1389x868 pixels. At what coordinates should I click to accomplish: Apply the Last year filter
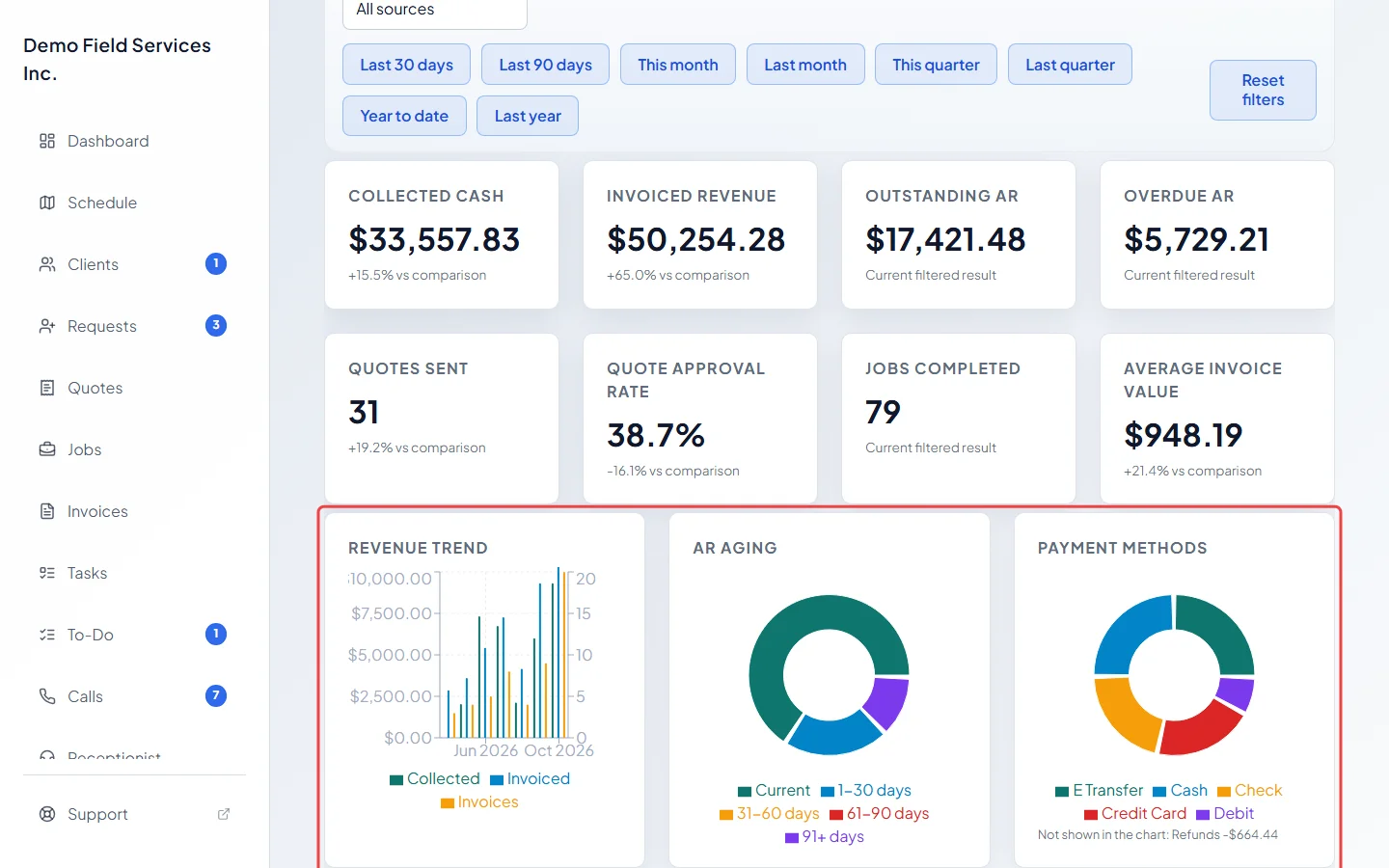(x=528, y=116)
